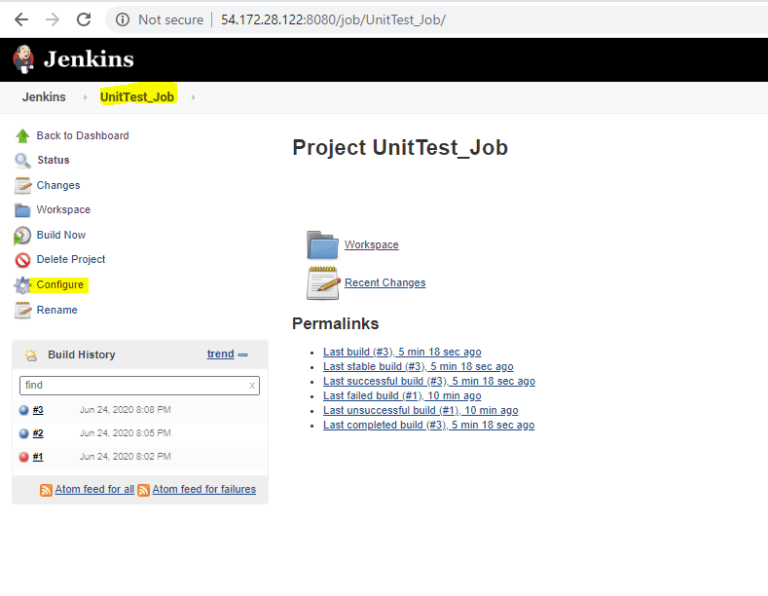Open the Last completed build (#3) permalink
768x596 pixels.
429,425
